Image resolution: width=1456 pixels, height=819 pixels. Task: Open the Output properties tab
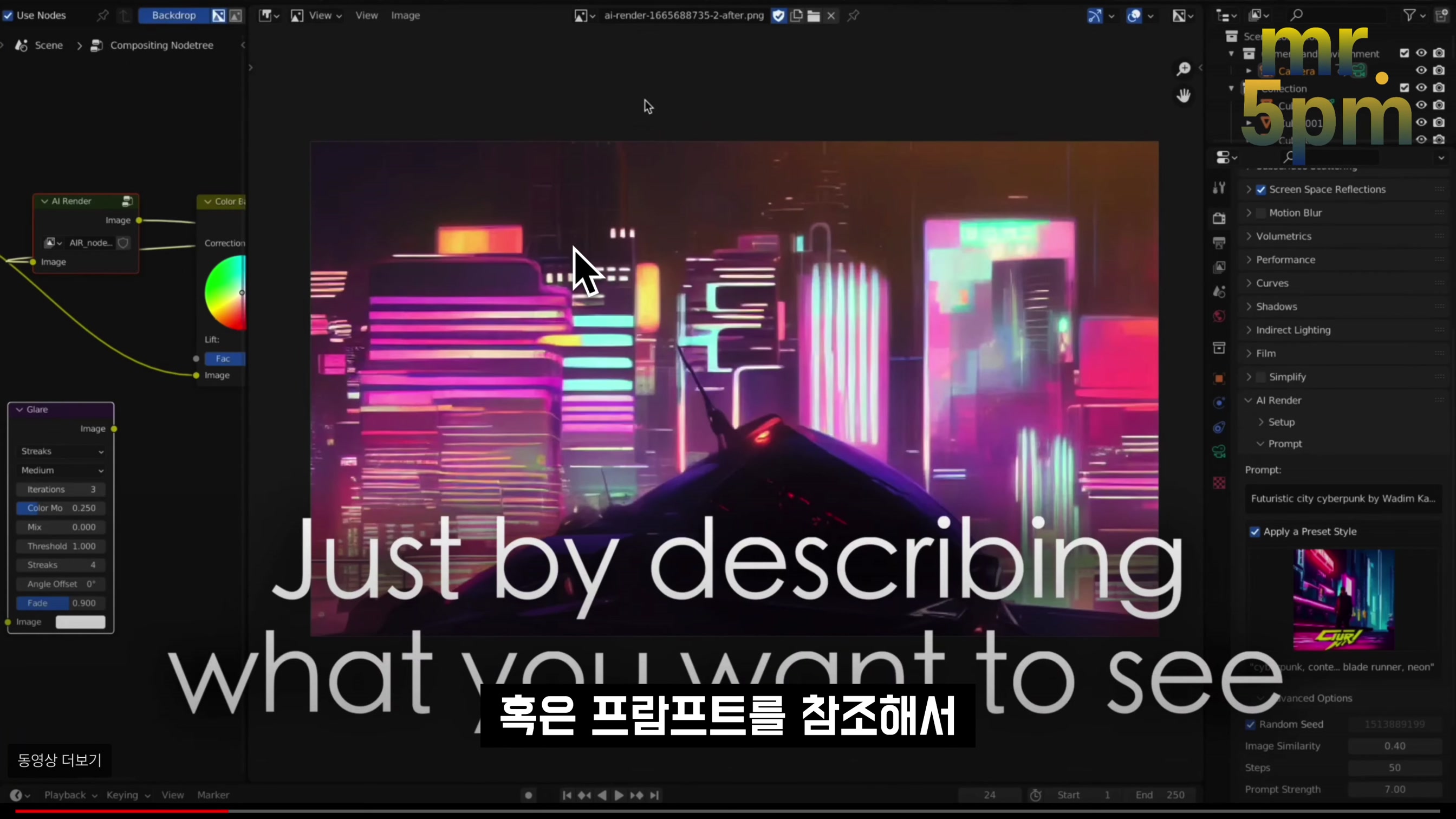tap(1219, 243)
